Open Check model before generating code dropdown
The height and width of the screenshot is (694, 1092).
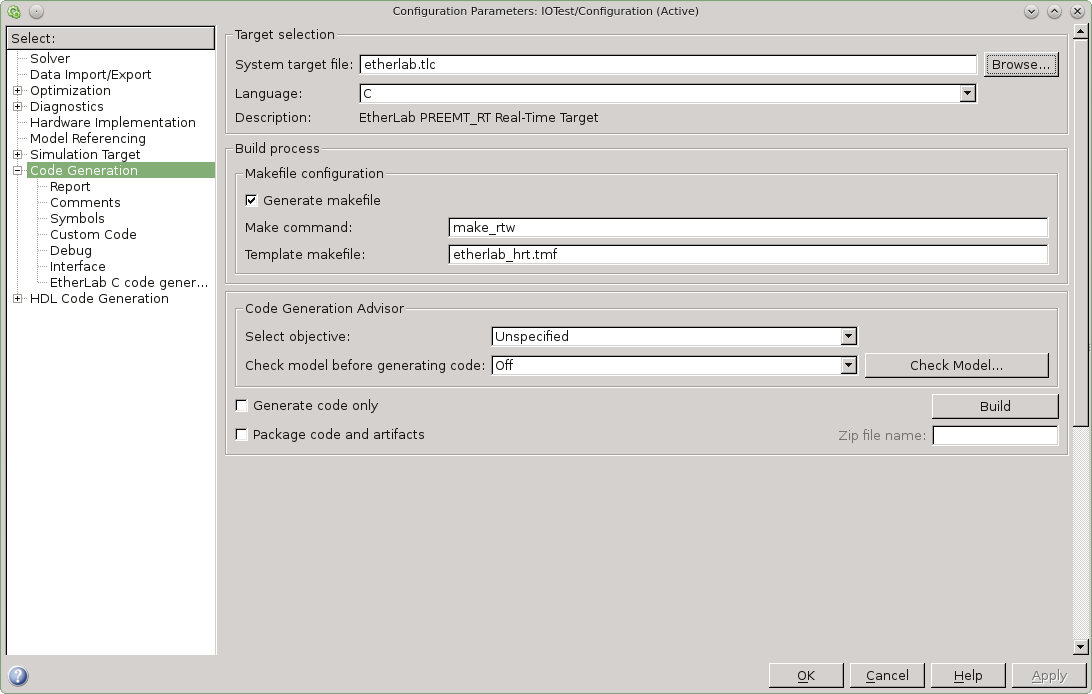click(848, 366)
